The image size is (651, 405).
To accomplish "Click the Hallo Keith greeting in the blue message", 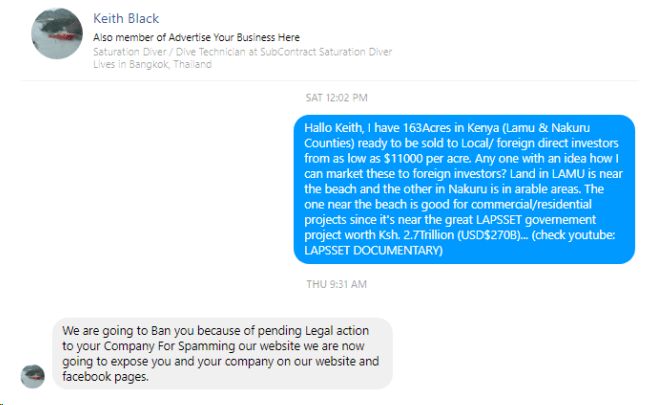I will click(x=333, y=129).
